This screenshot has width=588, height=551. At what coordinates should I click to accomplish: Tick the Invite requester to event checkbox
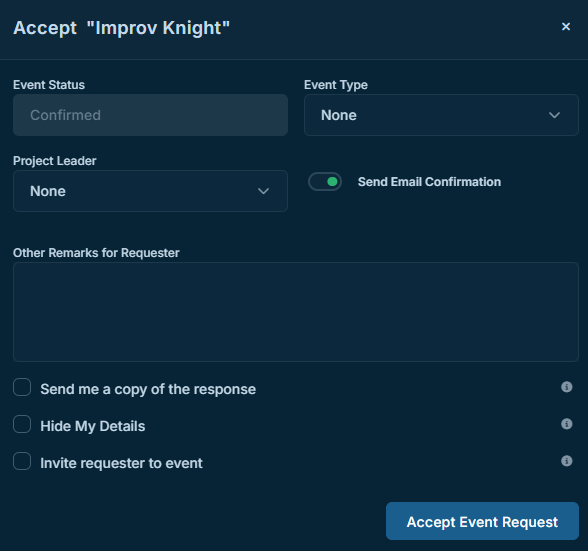pyautogui.click(x=22, y=461)
